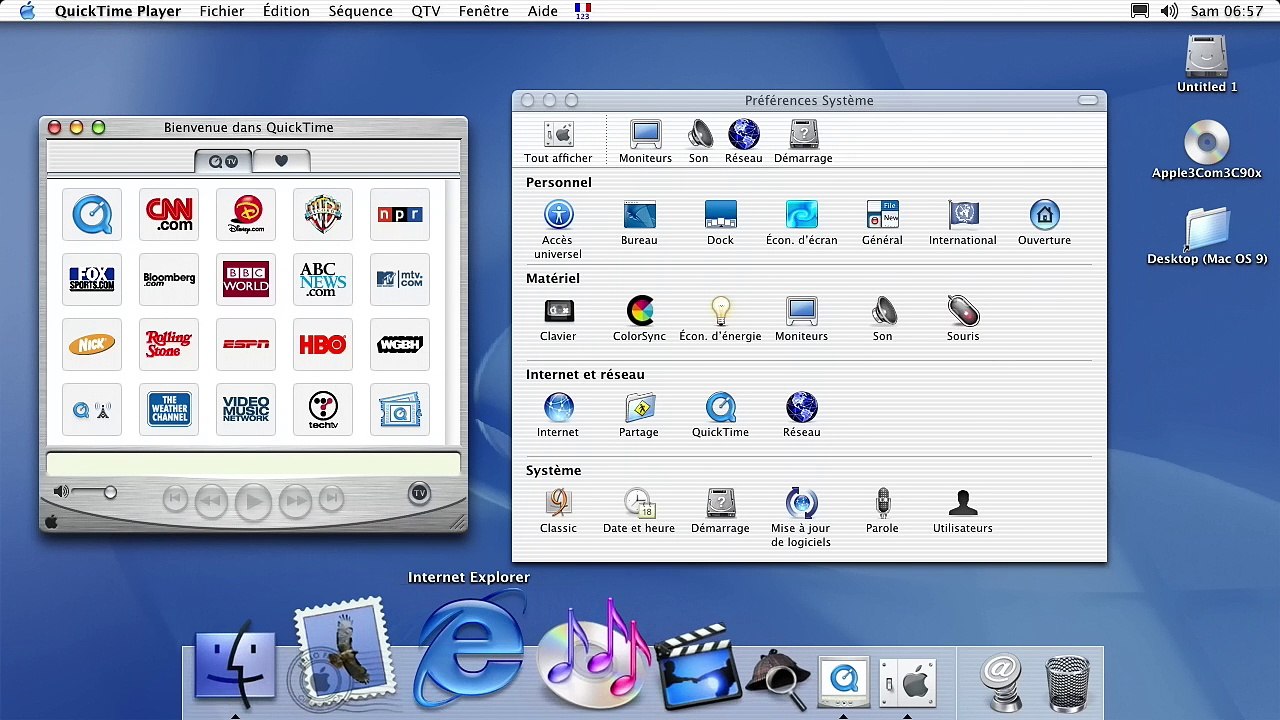The height and width of the screenshot is (720, 1280).
Task: Select the Untitled 1 drive on desktop
Action: [x=1207, y=64]
